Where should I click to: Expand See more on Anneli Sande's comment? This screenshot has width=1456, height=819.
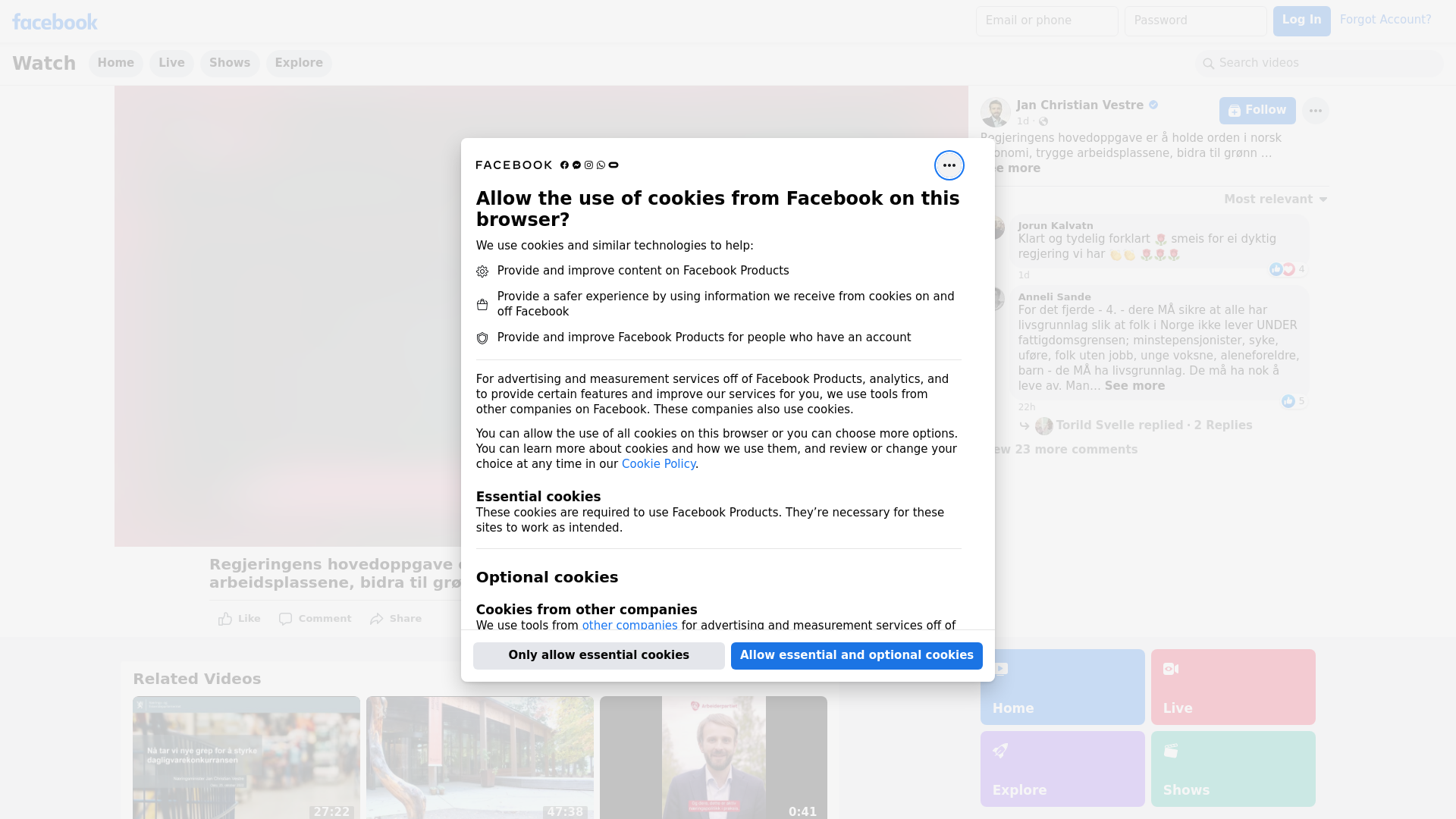[1134, 386]
